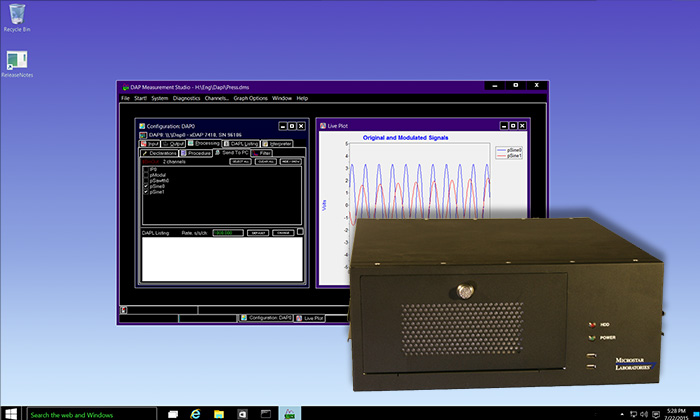The height and width of the screenshot is (420, 700).
Task: Uncheck the pSine0 channel checkbox
Action: [x=146, y=185]
